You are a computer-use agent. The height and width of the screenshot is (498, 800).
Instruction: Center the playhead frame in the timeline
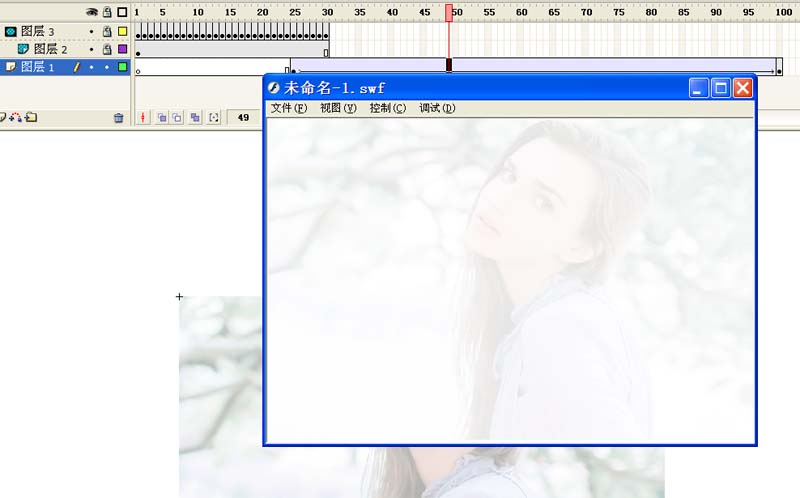tap(143, 117)
